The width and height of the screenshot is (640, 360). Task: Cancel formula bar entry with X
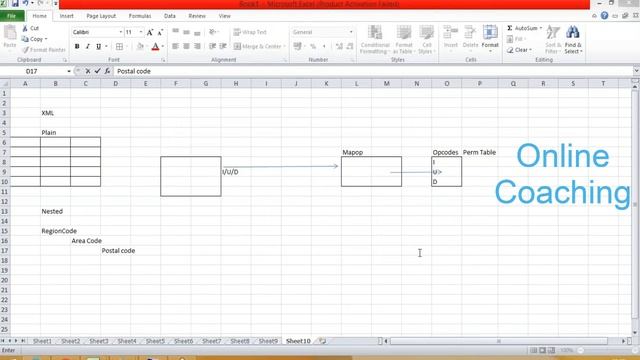click(88, 71)
